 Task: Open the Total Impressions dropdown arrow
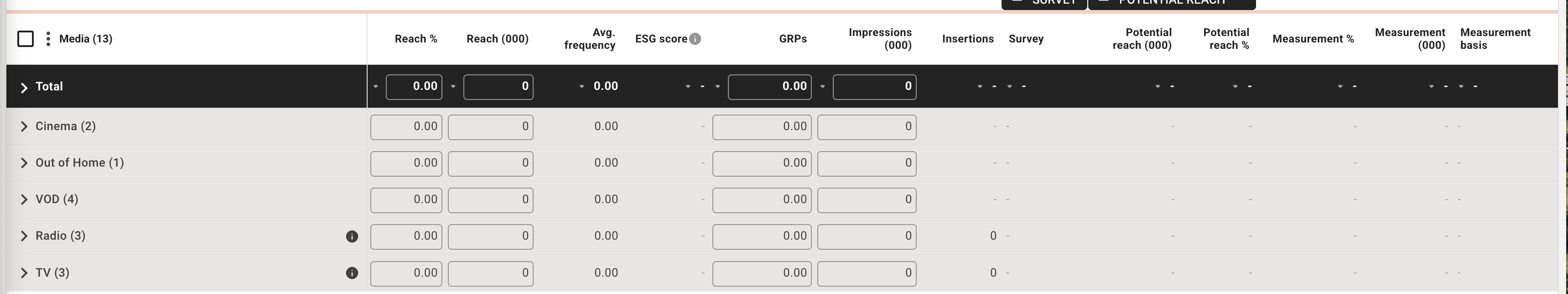coord(822,86)
